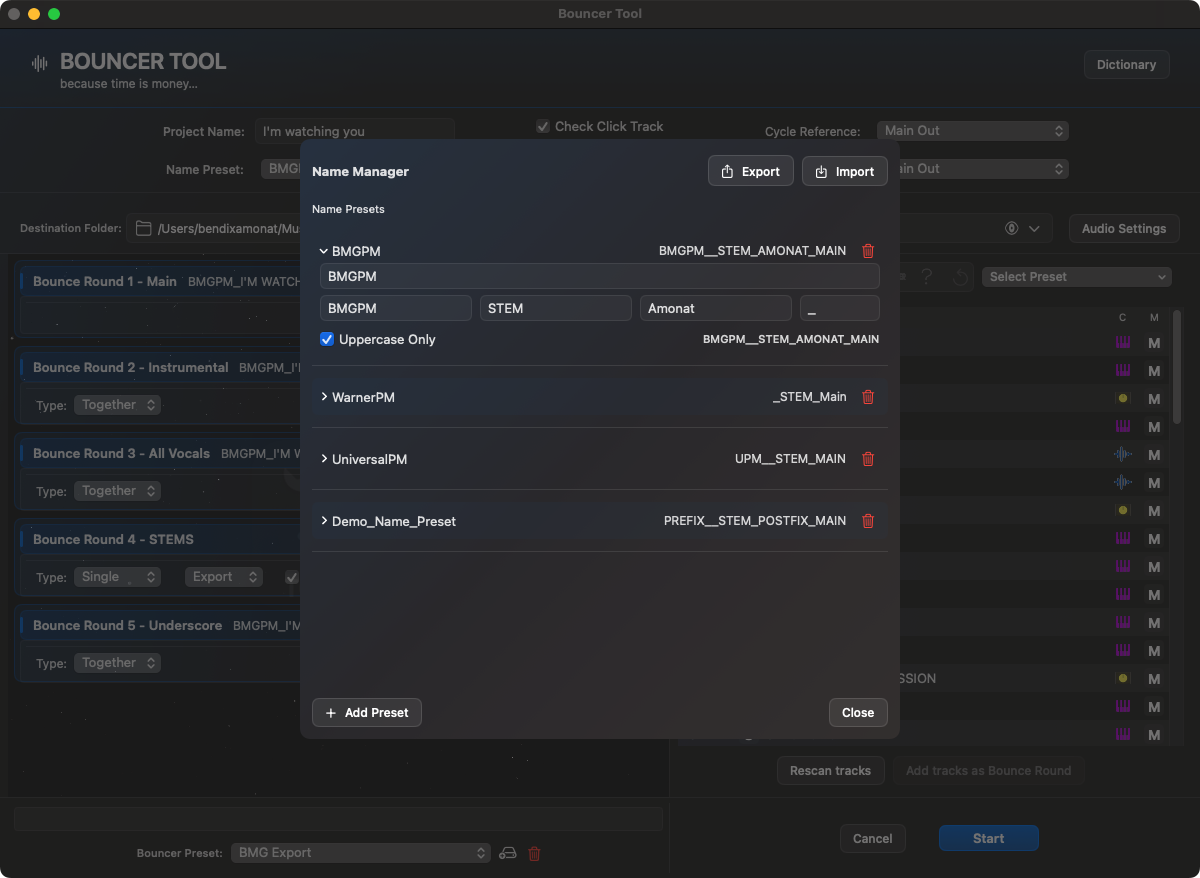Click the Bouncer Tool waveform logo
The height and width of the screenshot is (878, 1200).
pos(40,63)
